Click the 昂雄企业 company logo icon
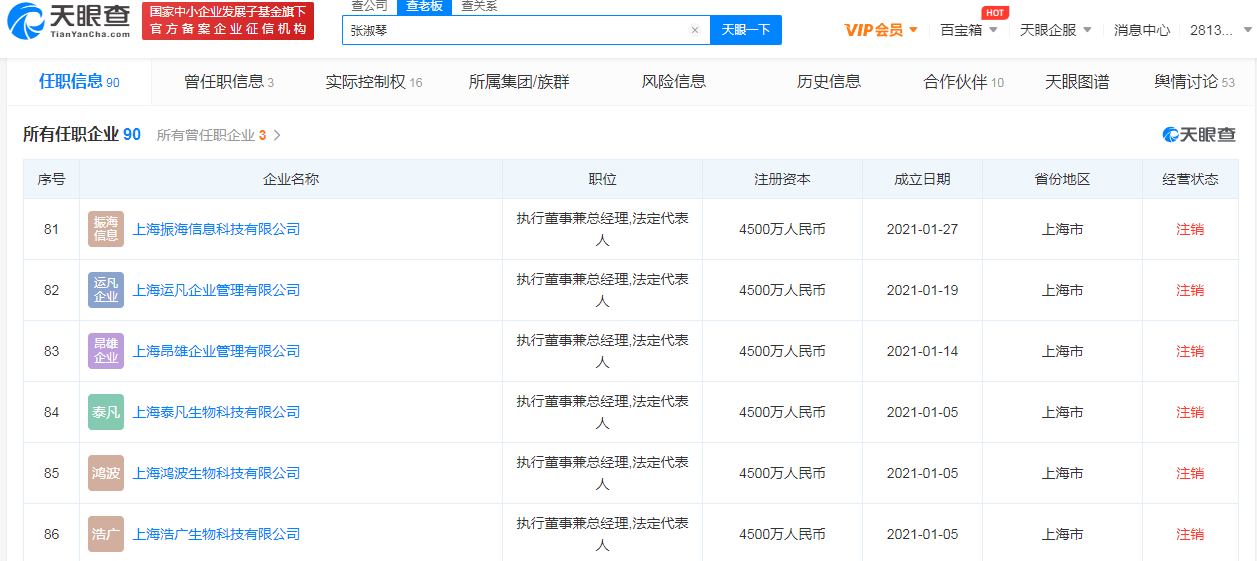1257x561 pixels. point(106,351)
